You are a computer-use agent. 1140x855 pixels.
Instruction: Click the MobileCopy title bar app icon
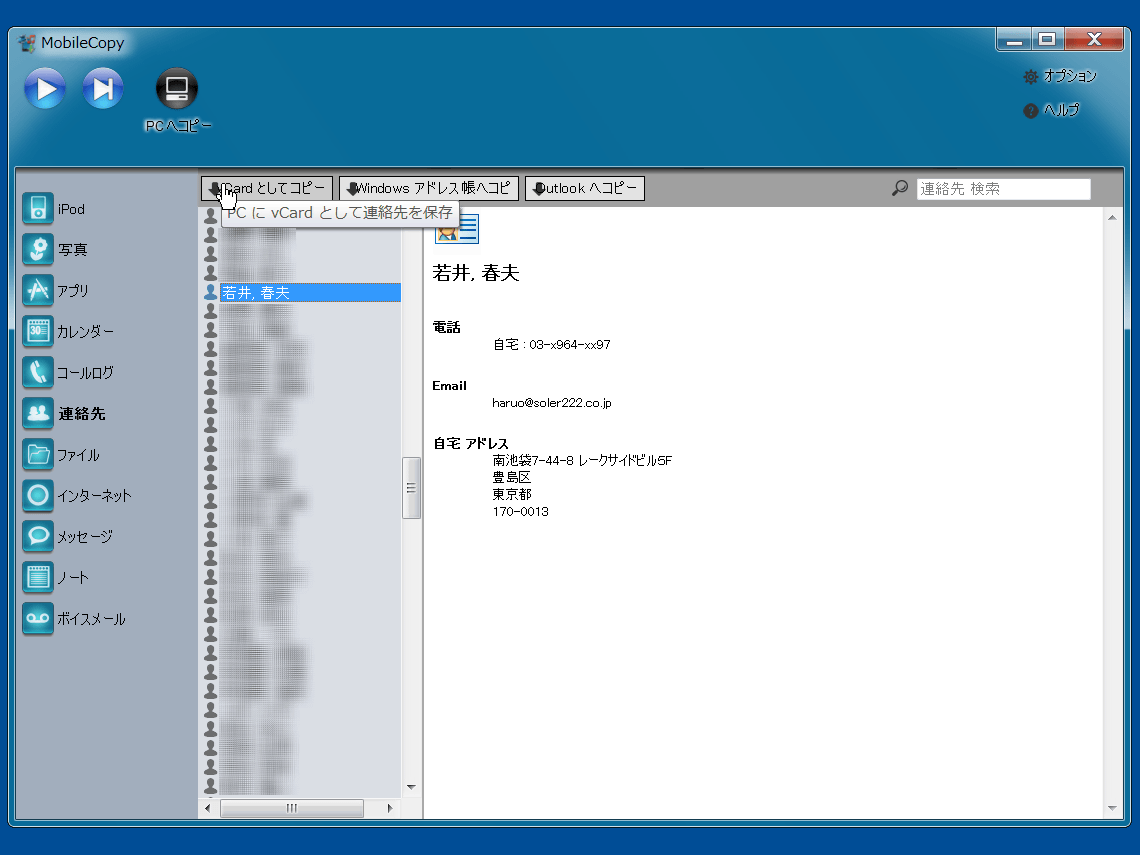point(27,43)
